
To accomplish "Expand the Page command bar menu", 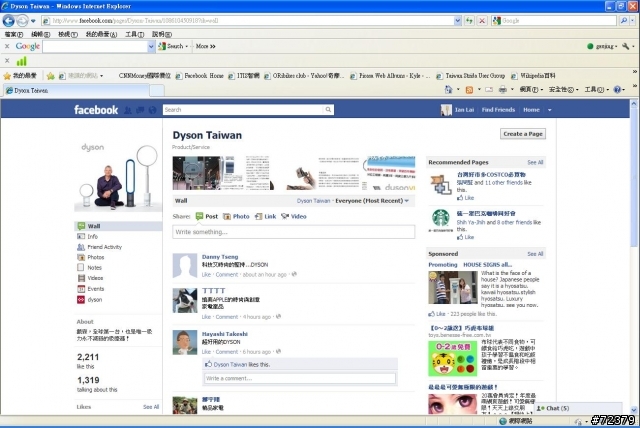I will (x=531, y=89).
